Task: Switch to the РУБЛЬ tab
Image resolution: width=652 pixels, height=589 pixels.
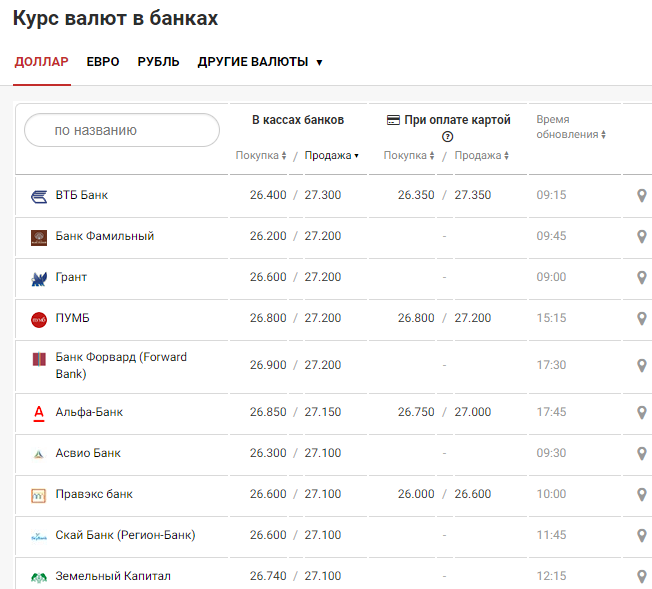Action: point(159,62)
